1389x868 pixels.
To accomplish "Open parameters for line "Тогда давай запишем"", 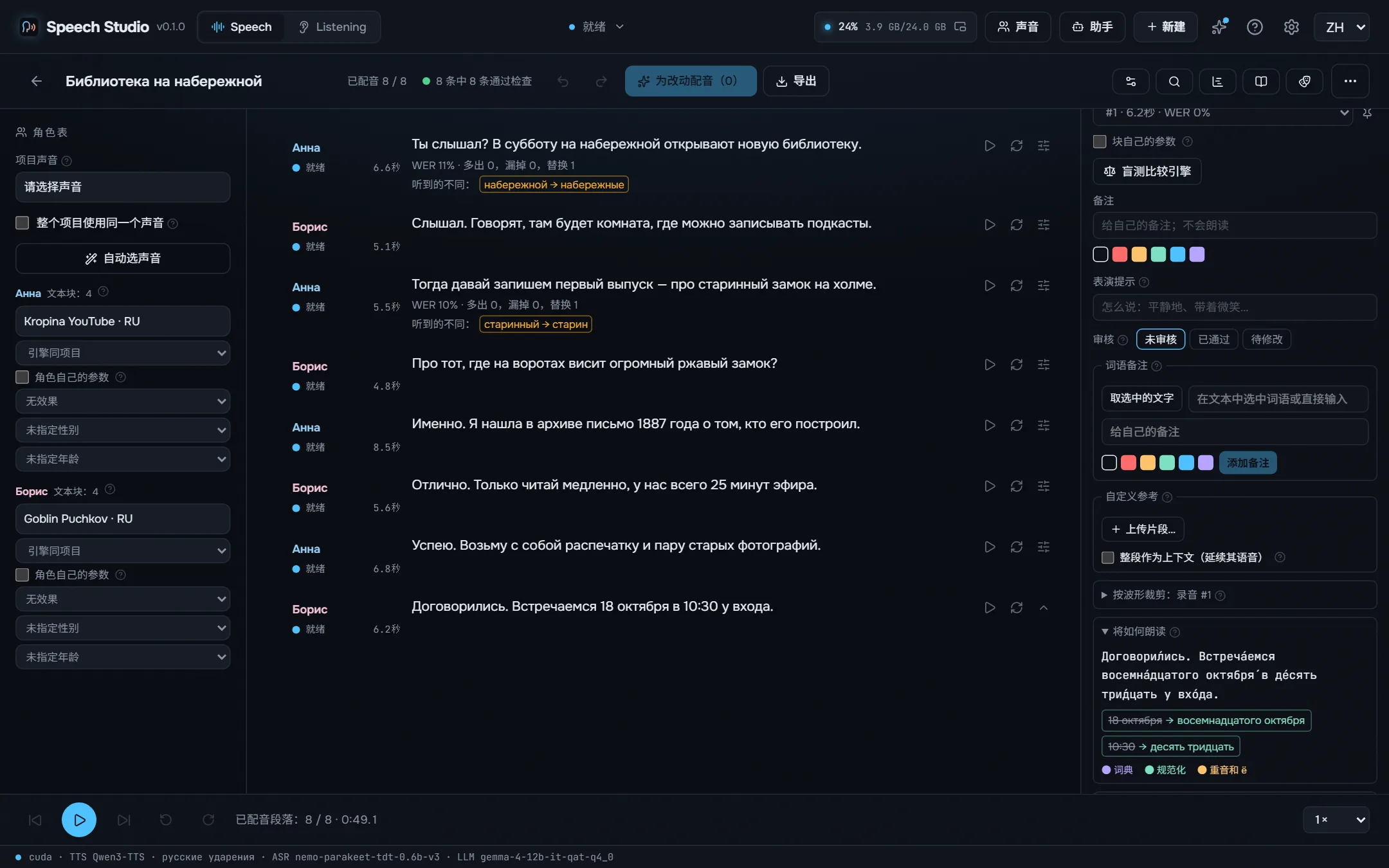I will click(1043, 285).
